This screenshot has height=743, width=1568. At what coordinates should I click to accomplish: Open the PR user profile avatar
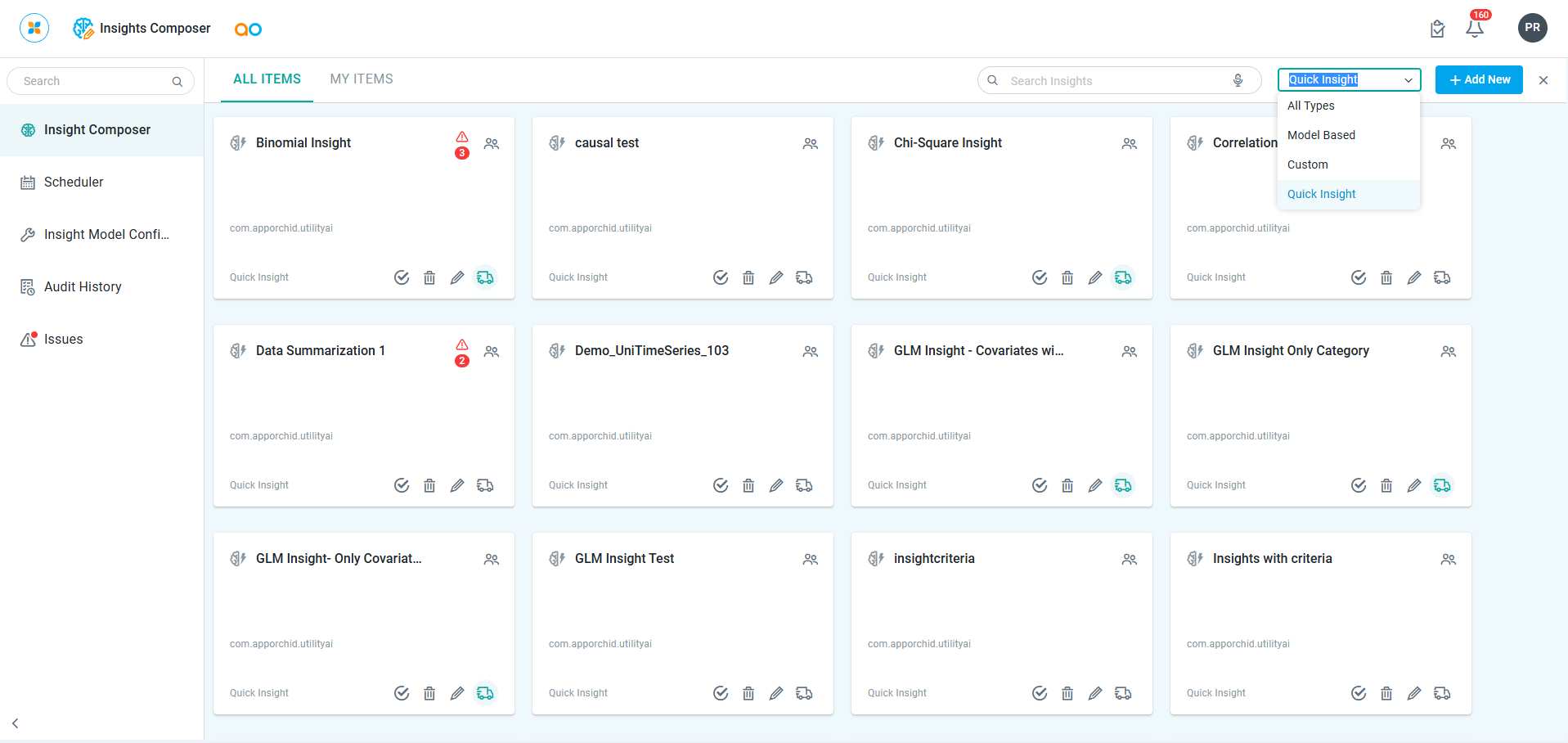[1532, 28]
